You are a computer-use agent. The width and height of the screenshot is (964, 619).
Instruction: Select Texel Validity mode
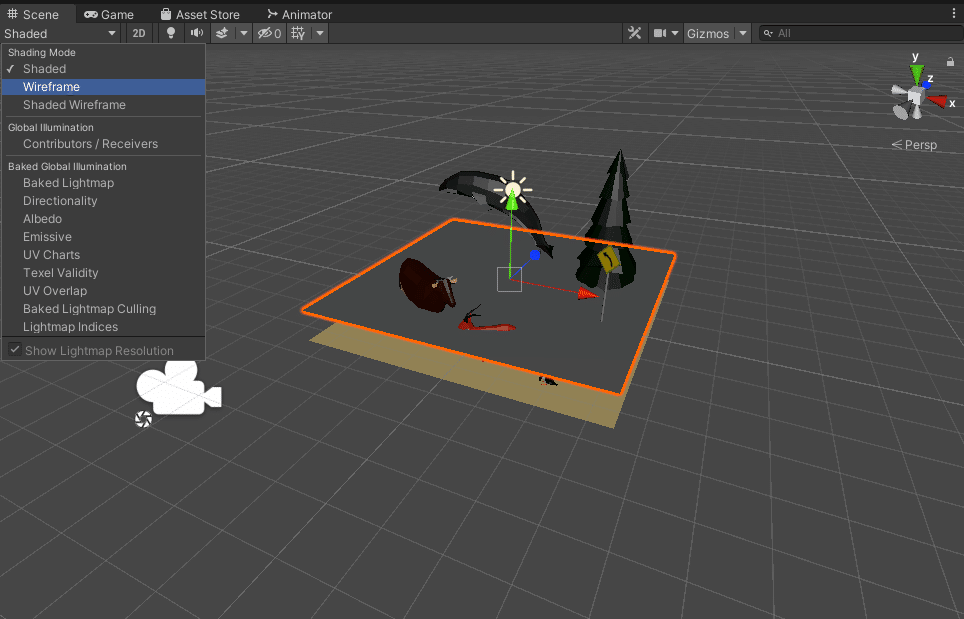103,272
